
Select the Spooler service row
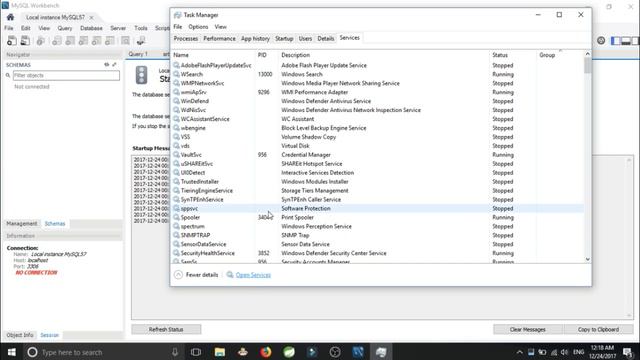(x=378, y=217)
